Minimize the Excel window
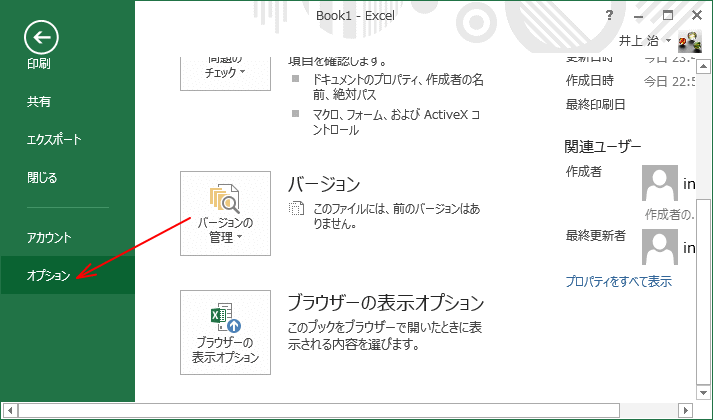The height and width of the screenshot is (420, 713). 639,15
